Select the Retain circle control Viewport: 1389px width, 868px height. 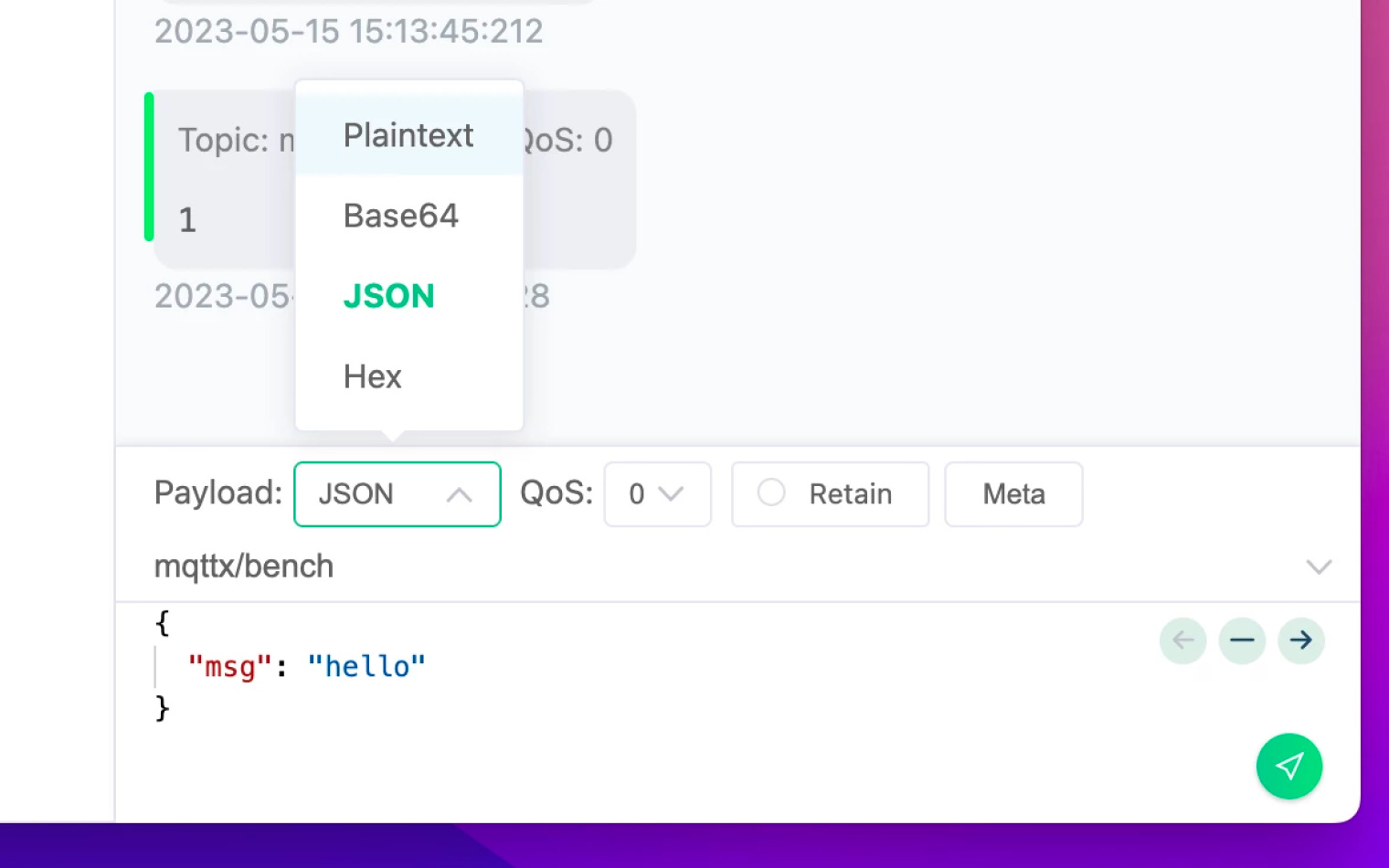771,493
